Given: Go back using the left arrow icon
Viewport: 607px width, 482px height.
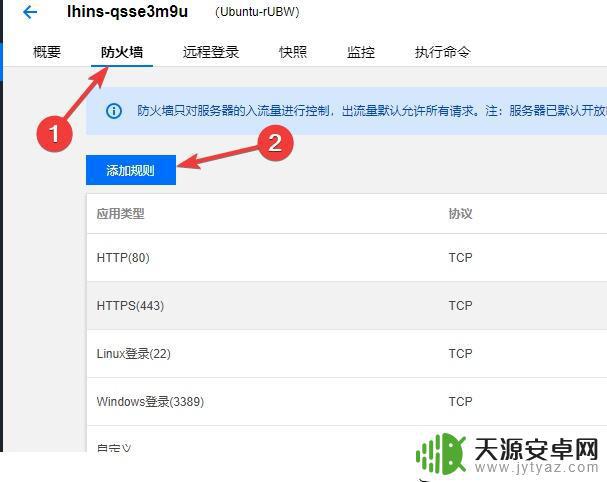Looking at the screenshot, I should 30,12.
